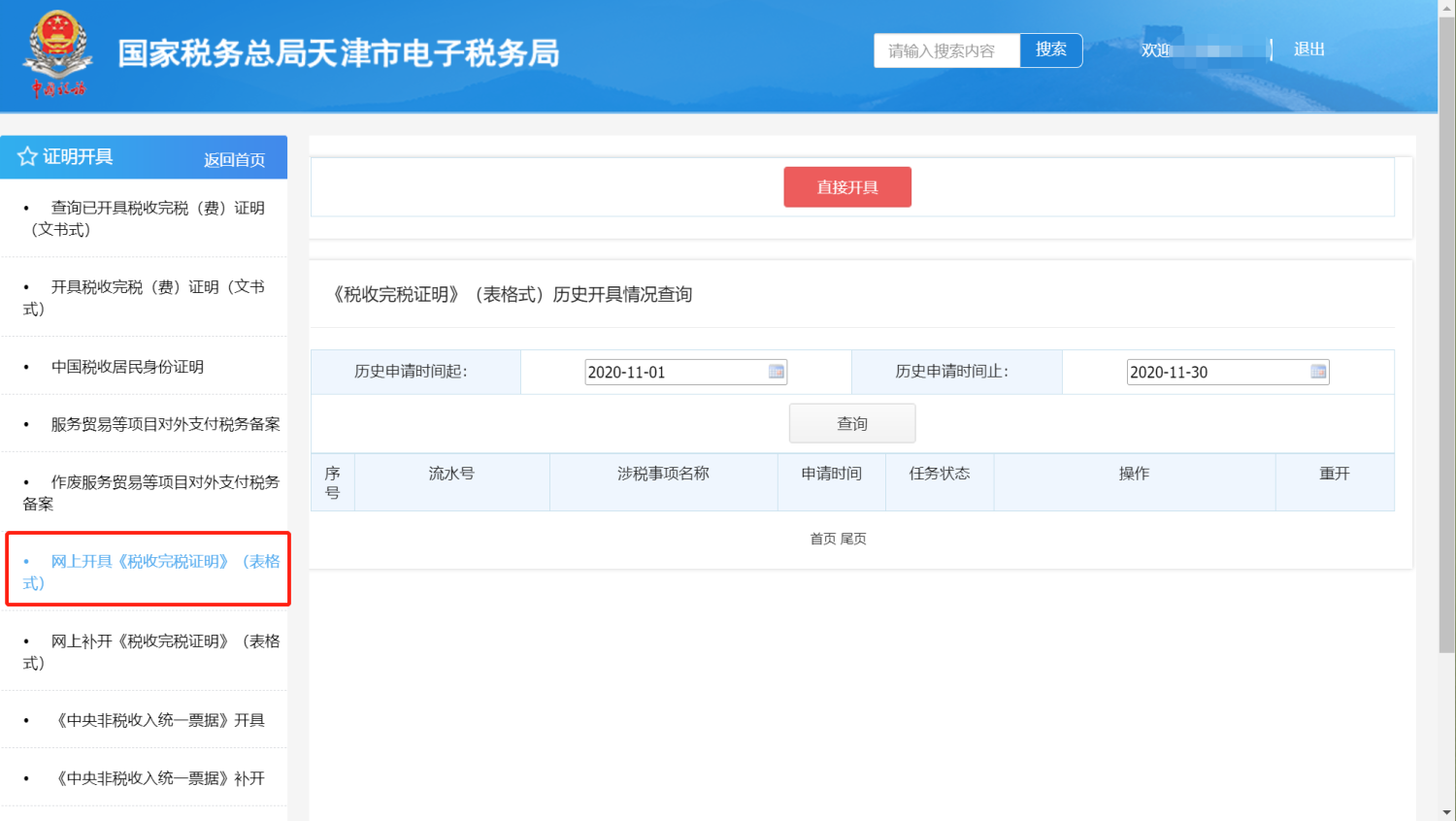Click the end date field 2020-11-30
Screen dimensions: 1456x821
pos(1227,372)
